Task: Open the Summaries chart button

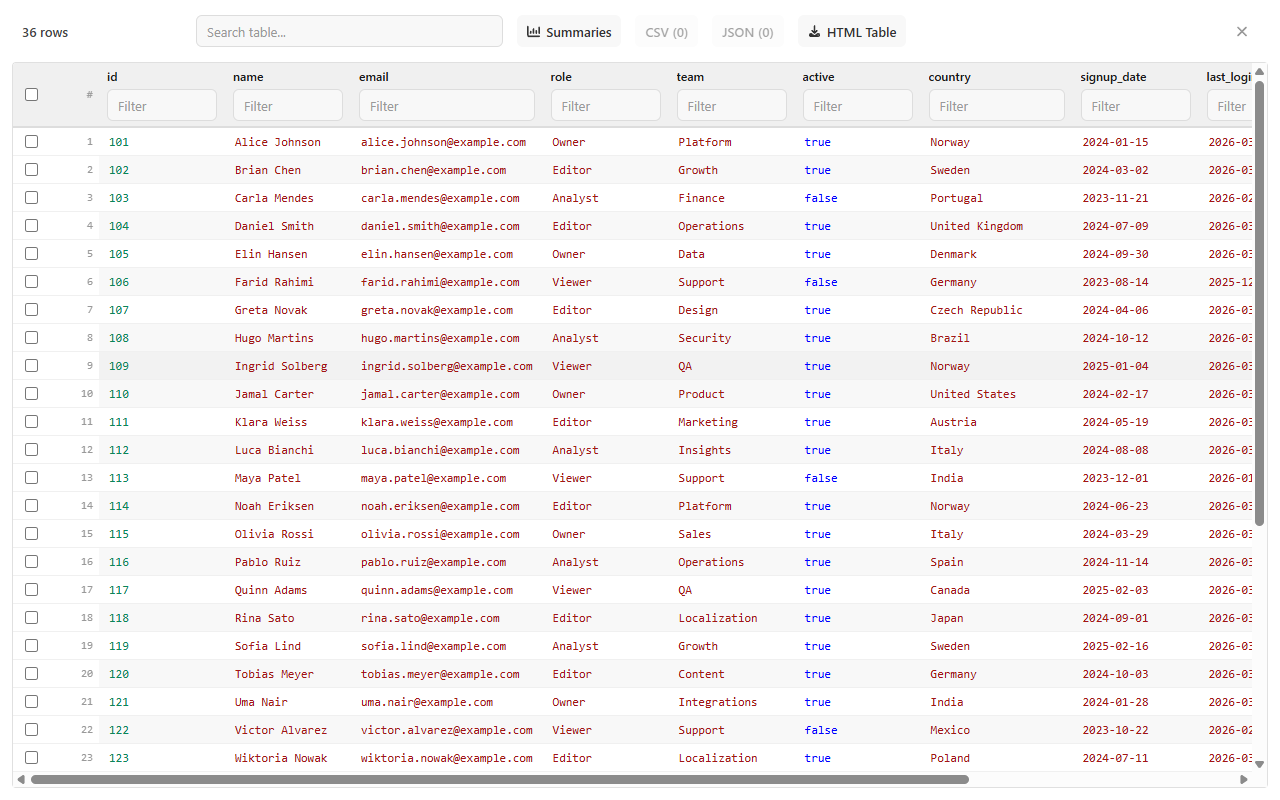Action: point(569,32)
